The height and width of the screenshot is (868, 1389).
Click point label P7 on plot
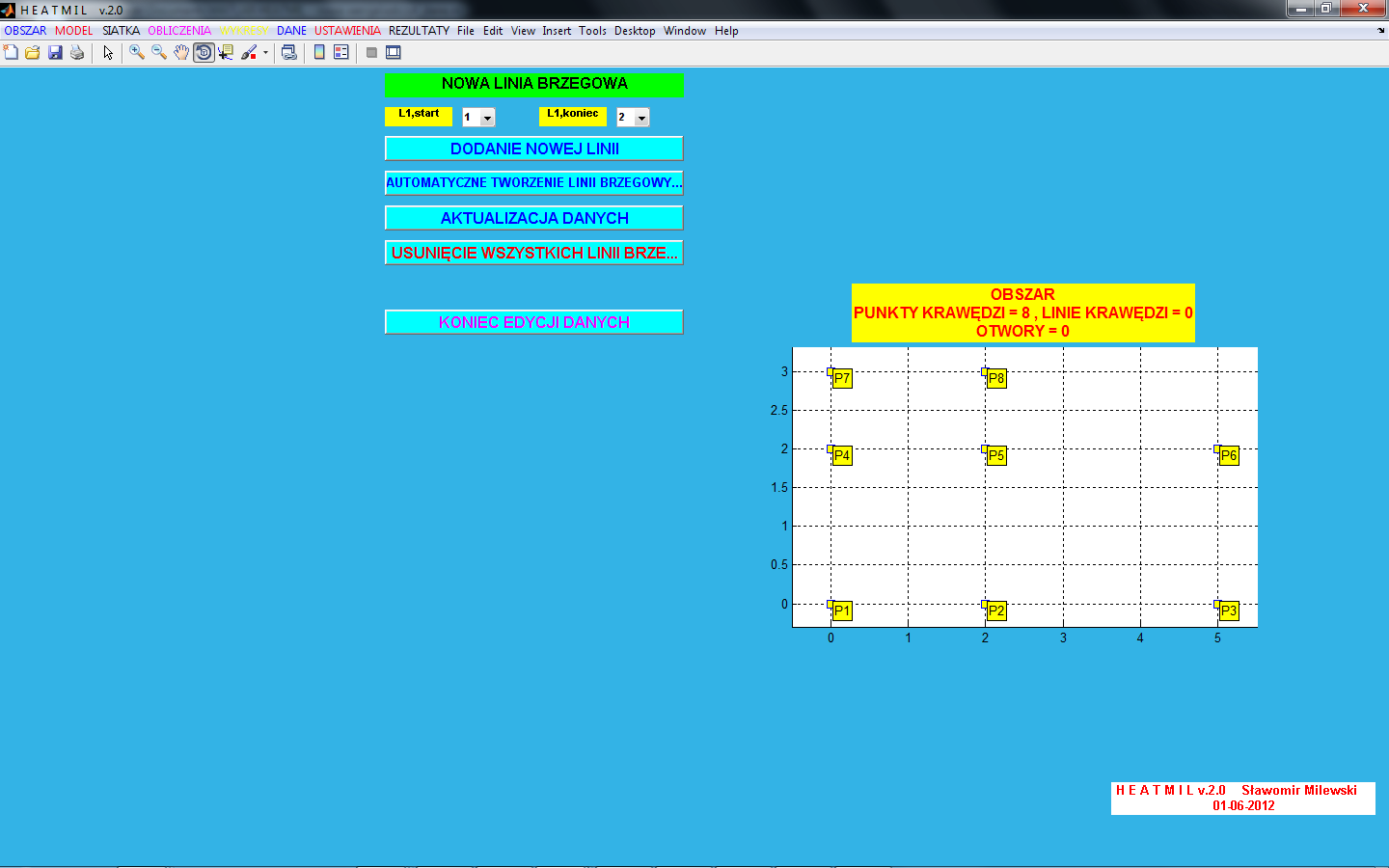pos(842,378)
